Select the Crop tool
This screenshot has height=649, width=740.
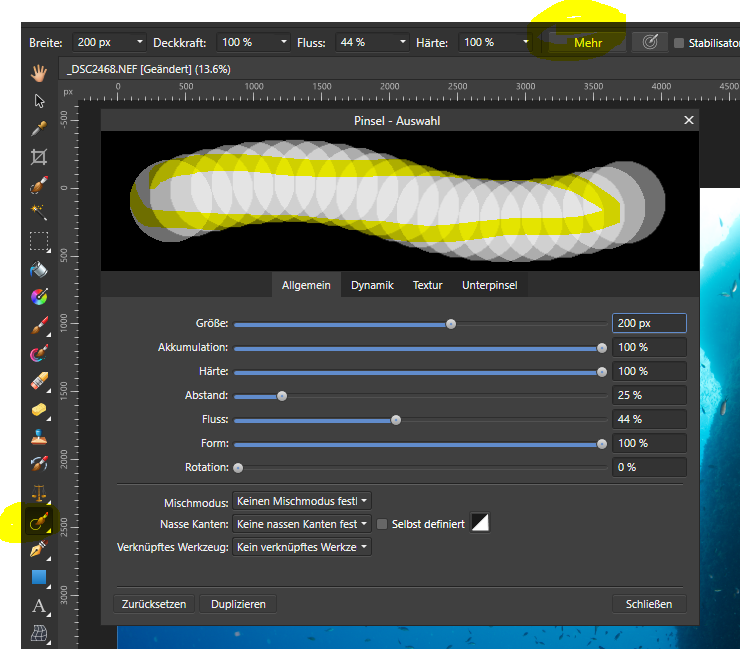pyautogui.click(x=39, y=156)
